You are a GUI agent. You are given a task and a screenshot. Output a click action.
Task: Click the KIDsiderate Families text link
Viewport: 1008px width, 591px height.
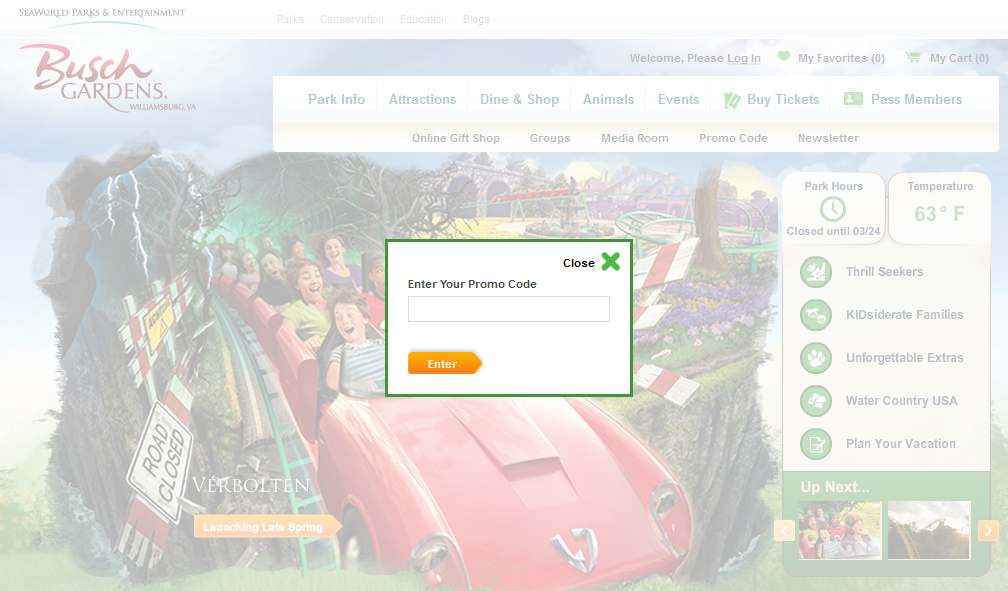904,314
